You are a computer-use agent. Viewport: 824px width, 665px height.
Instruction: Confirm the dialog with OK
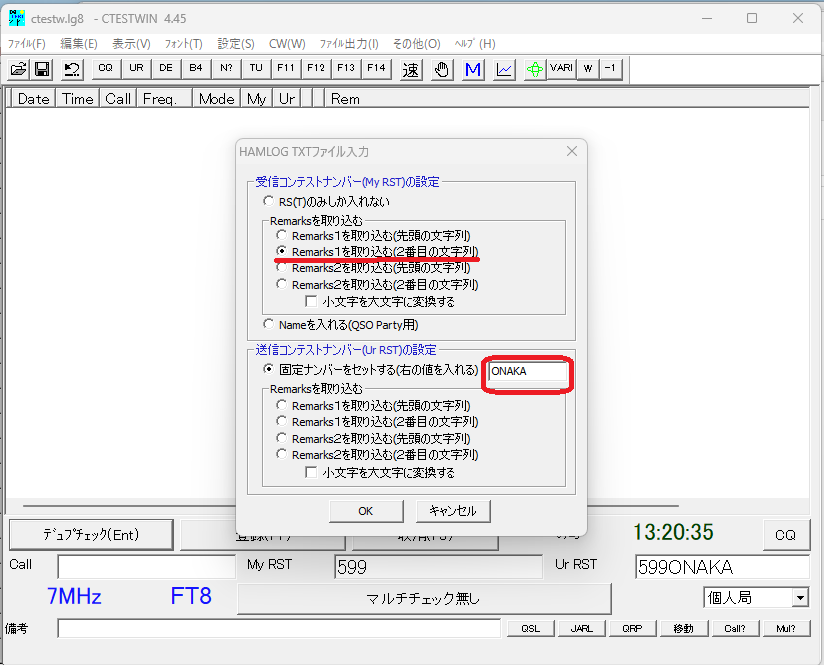click(x=366, y=511)
